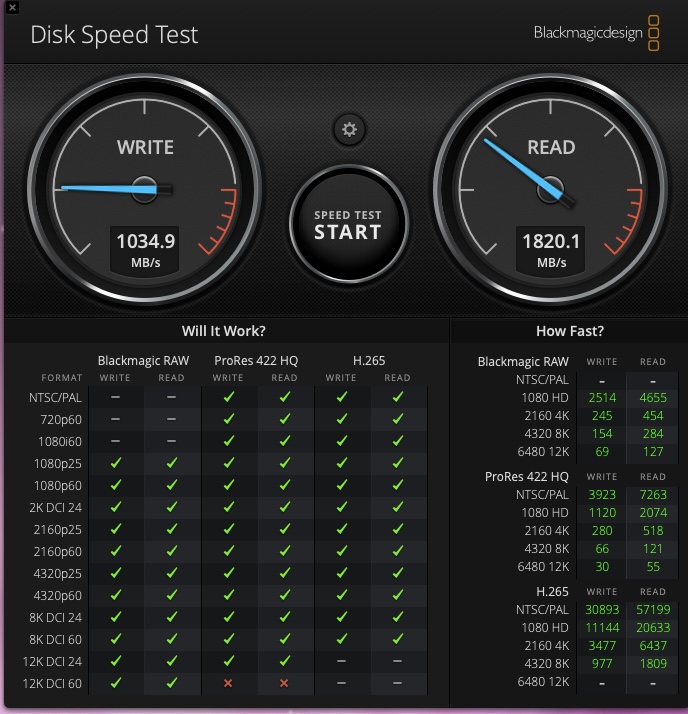This screenshot has width=688, height=714.
Task: Click the 'ProRes 422 HQ' header in Will It Work table
Action: 256,361
